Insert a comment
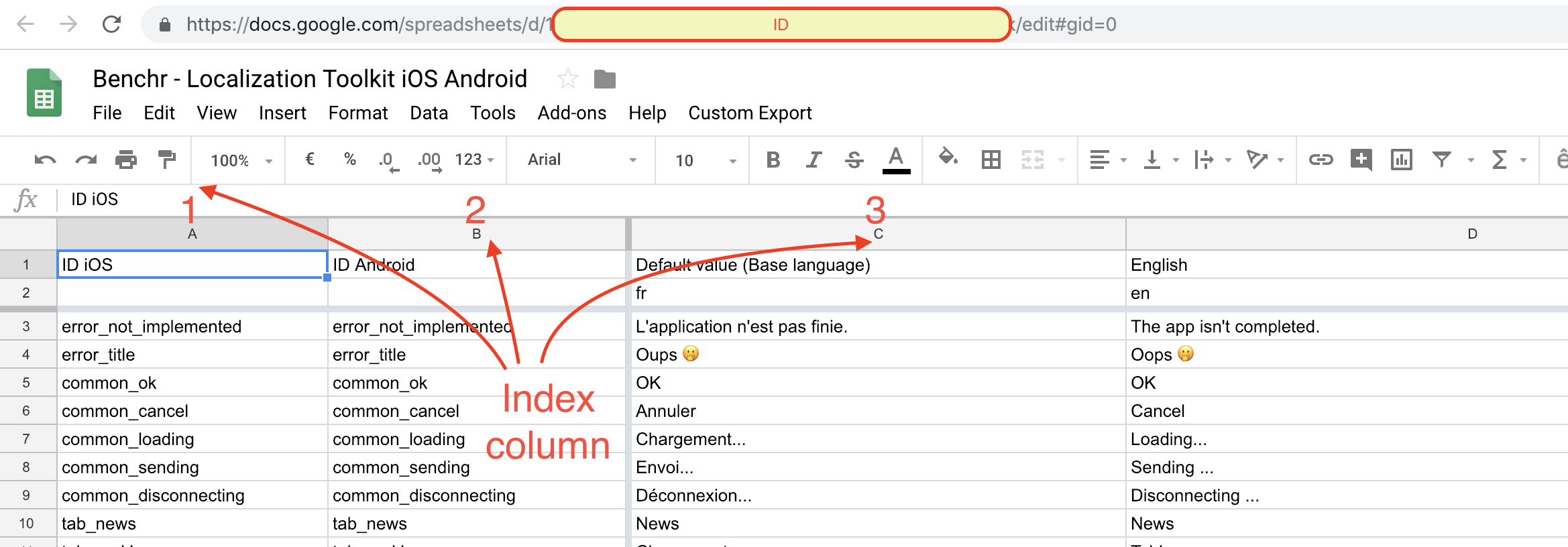 tap(1361, 160)
